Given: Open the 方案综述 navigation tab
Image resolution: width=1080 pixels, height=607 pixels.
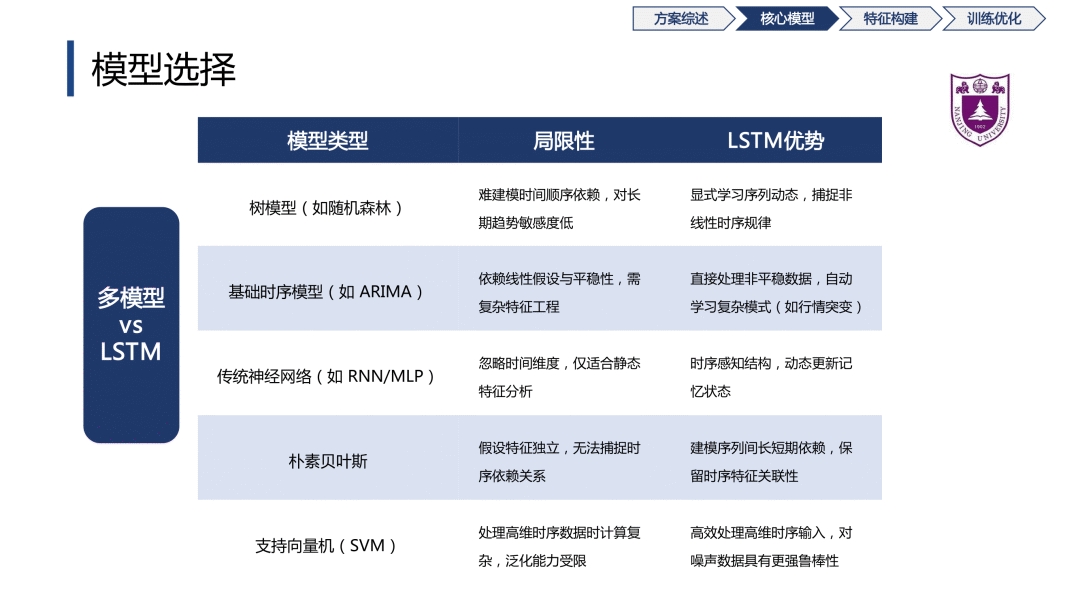Looking at the screenshot, I should click(x=682, y=19).
